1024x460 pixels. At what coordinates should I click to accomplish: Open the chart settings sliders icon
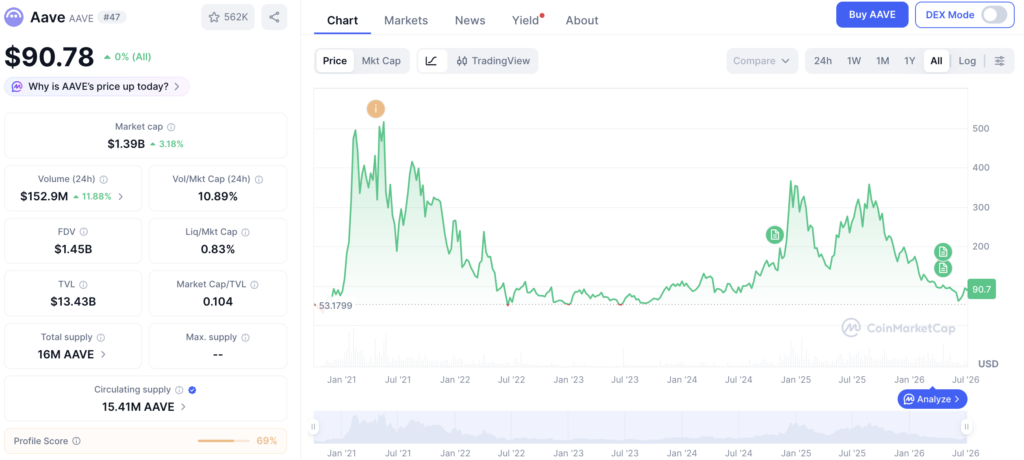(x=1000, y=61)
